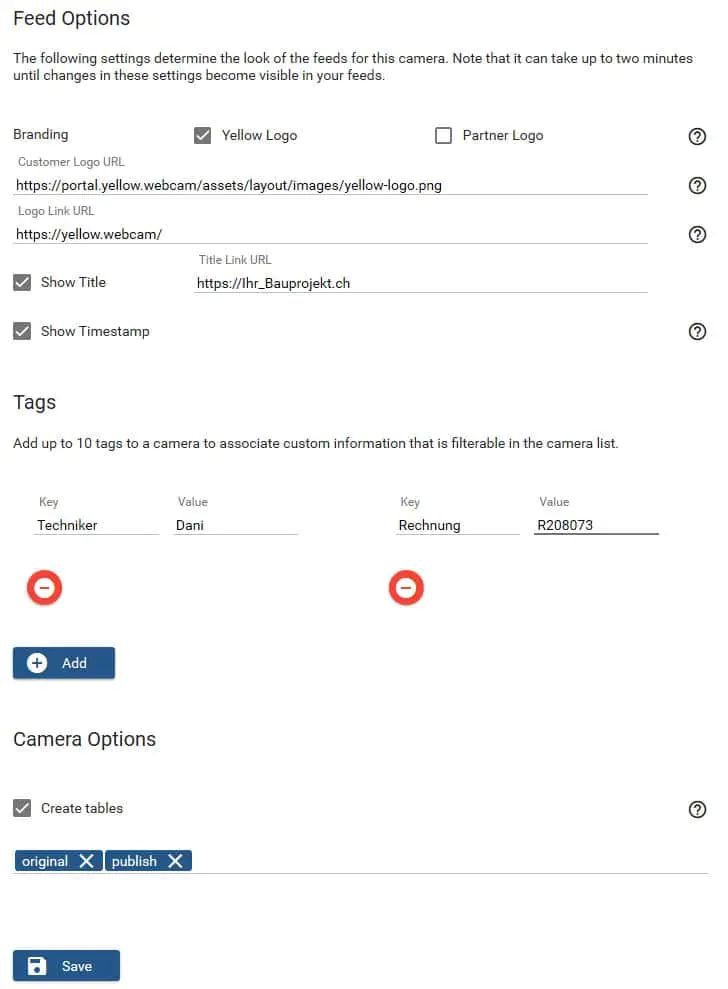This screenshot has width=728, height=989.
Task: Open help for Customer Logo URL
Action: pyautogui.click(x=698, y=185)
